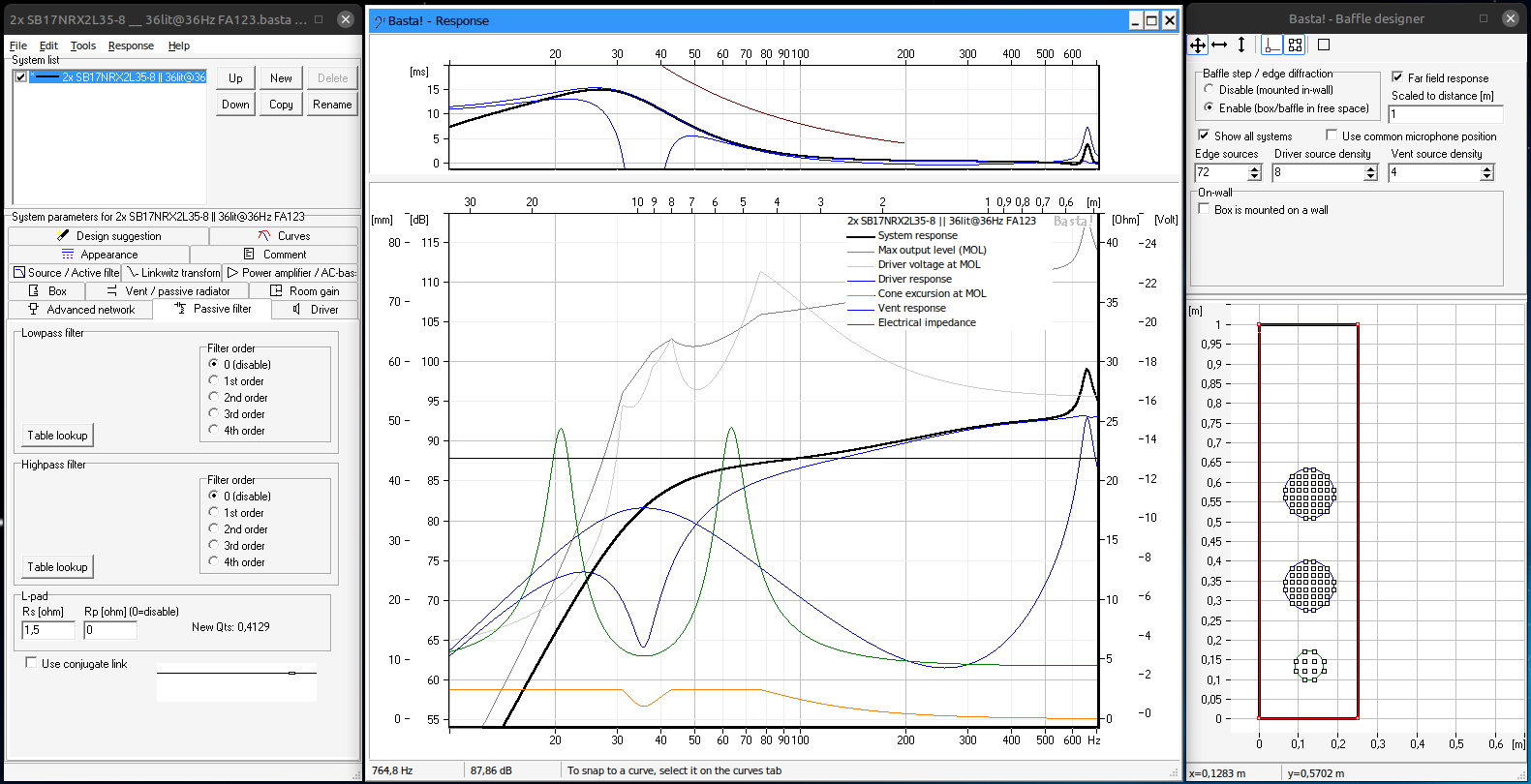Decrease Edge sources spinner value
The image size is (1531, 784).
pyautogui.click(x=1255, y=176)
